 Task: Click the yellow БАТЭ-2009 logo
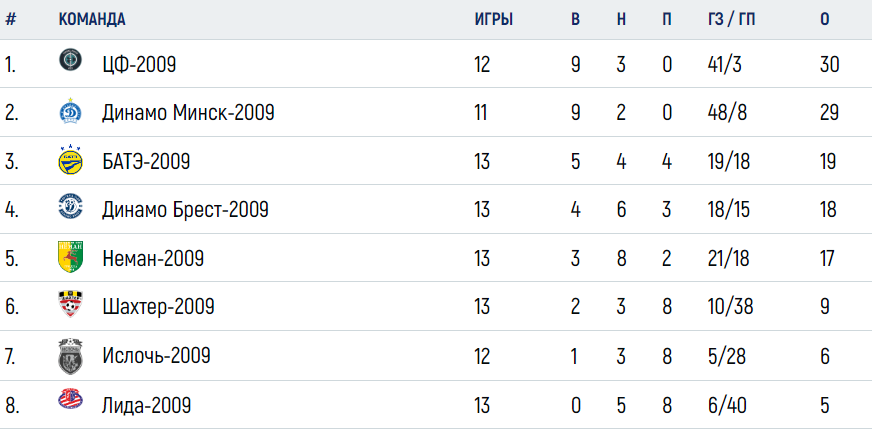click(x=71, y=160)
